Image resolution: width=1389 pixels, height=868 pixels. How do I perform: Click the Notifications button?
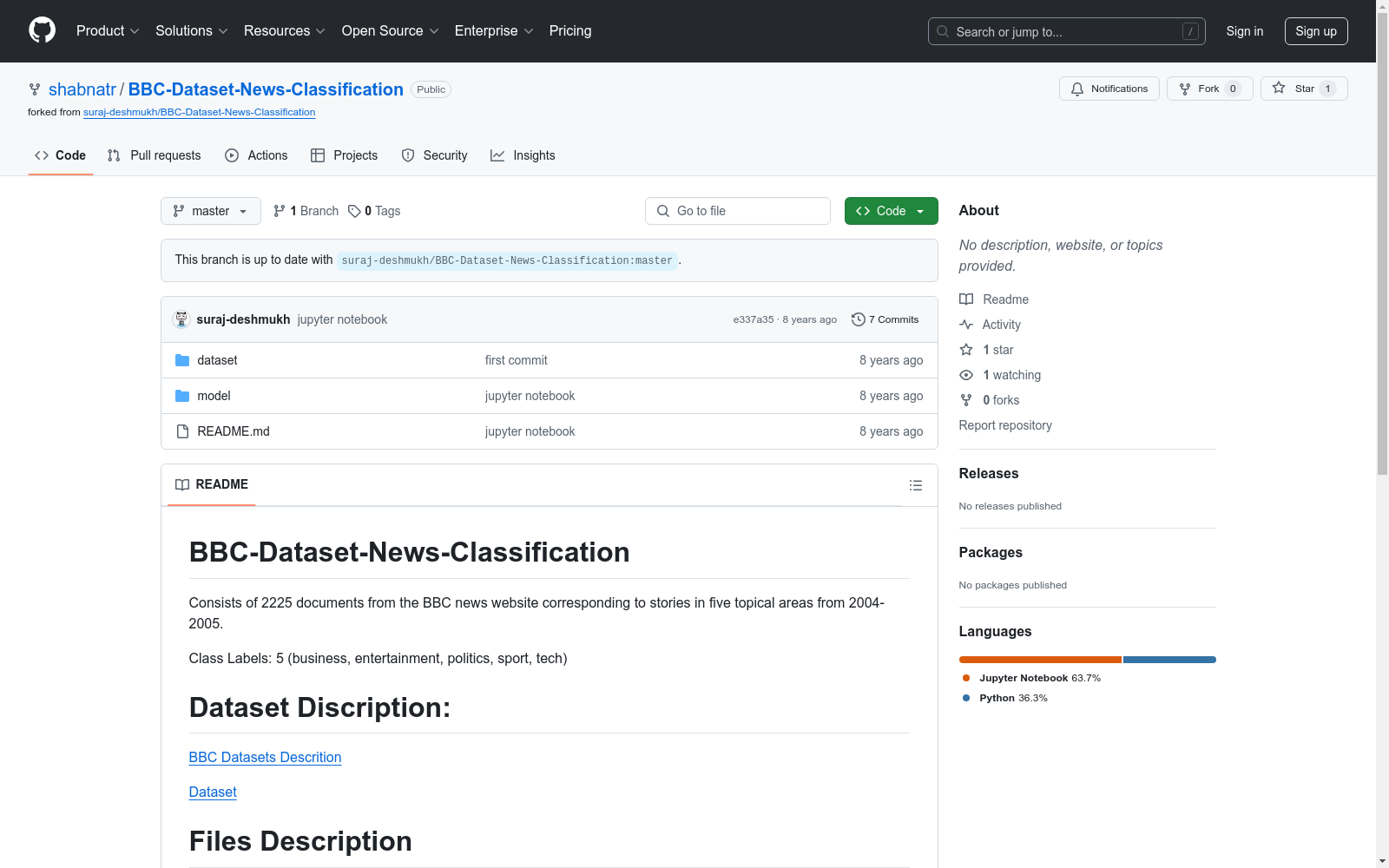(x=1109, y=89)
